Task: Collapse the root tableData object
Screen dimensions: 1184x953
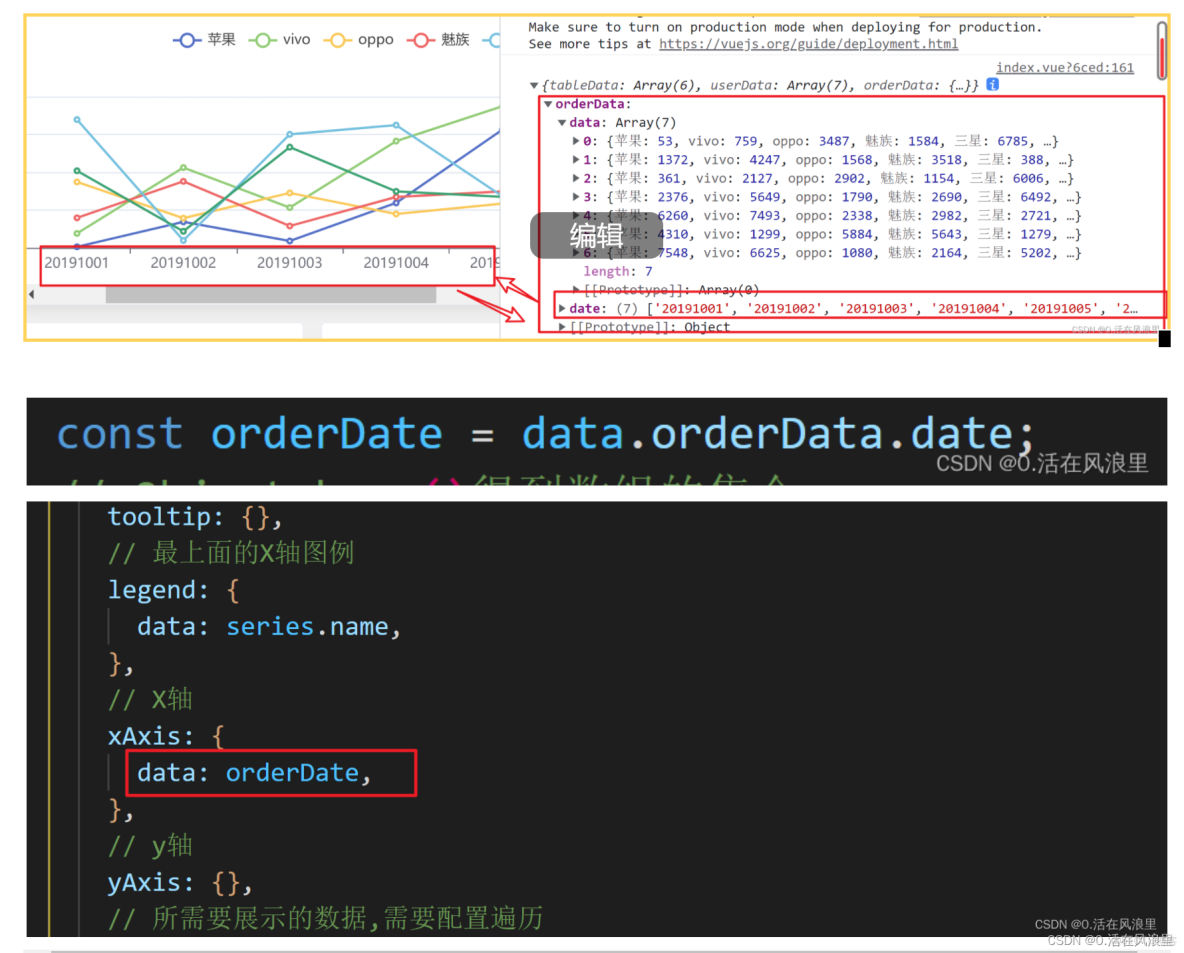Action: 534,85
